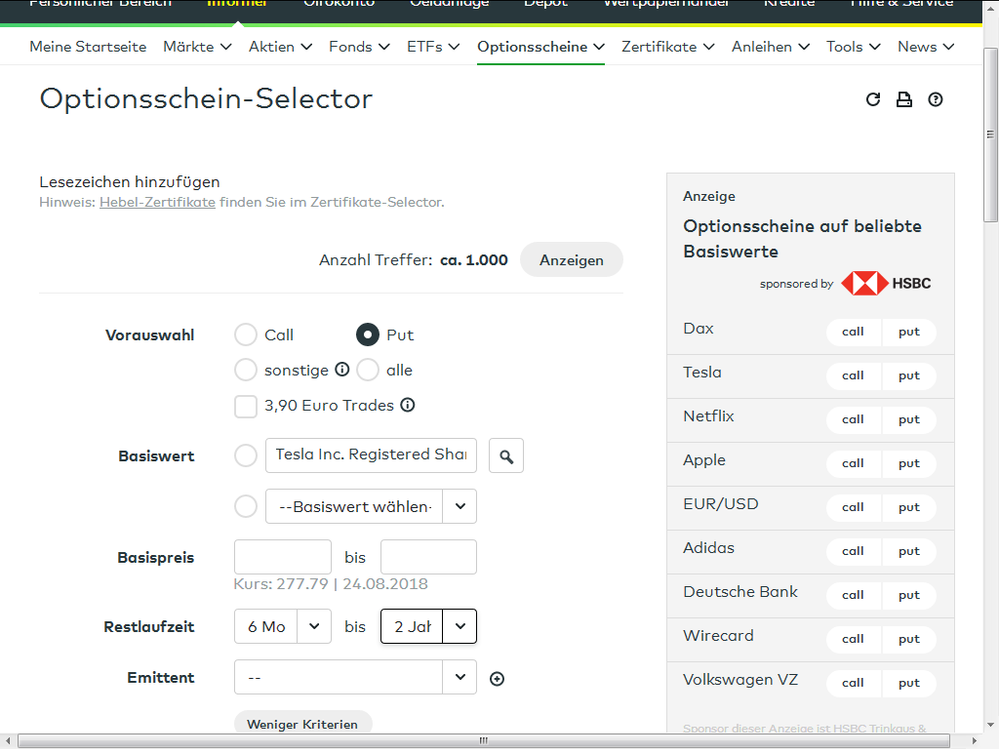Screen dimensions: 999x749
Task: Open the Hebel-Zertifikate link
Action: point(157,202)
